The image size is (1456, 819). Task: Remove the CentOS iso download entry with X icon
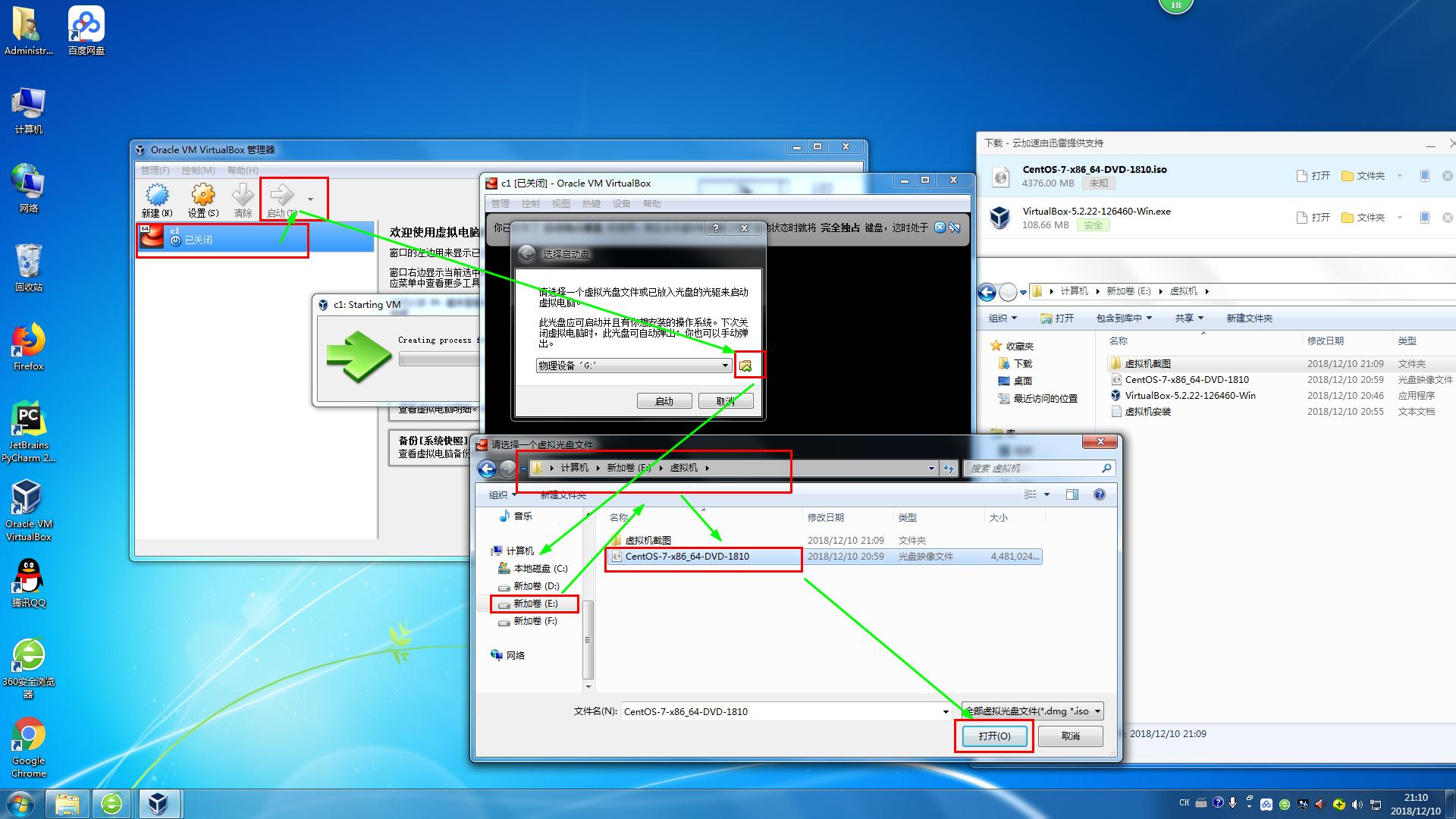click(x=1447, y=176)
